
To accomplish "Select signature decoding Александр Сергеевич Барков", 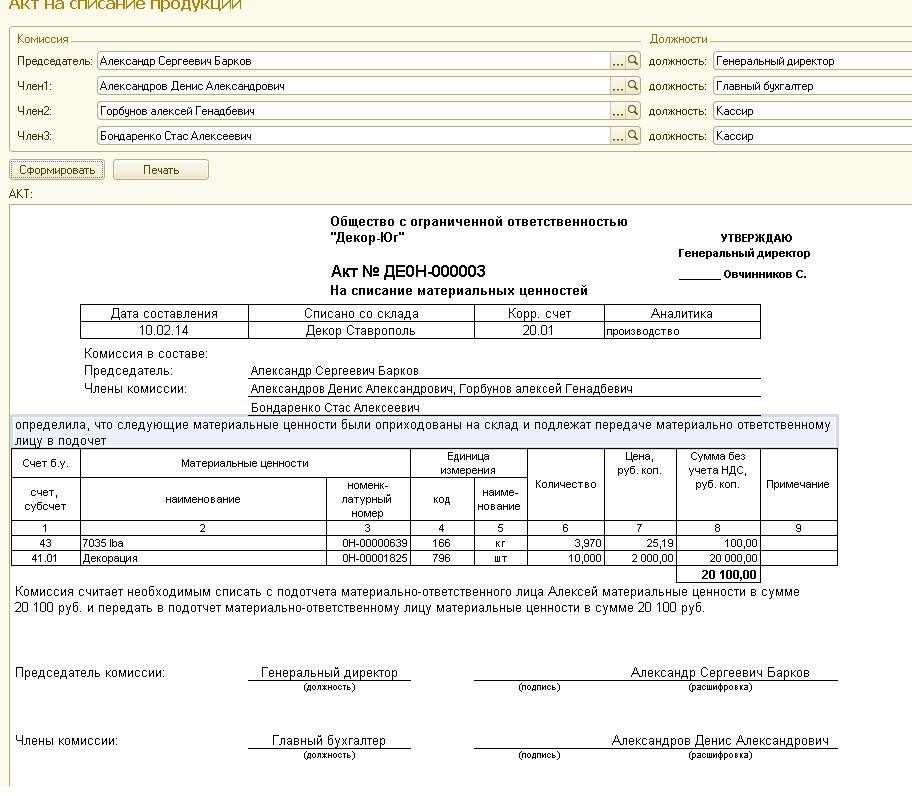I will point(720,672).
